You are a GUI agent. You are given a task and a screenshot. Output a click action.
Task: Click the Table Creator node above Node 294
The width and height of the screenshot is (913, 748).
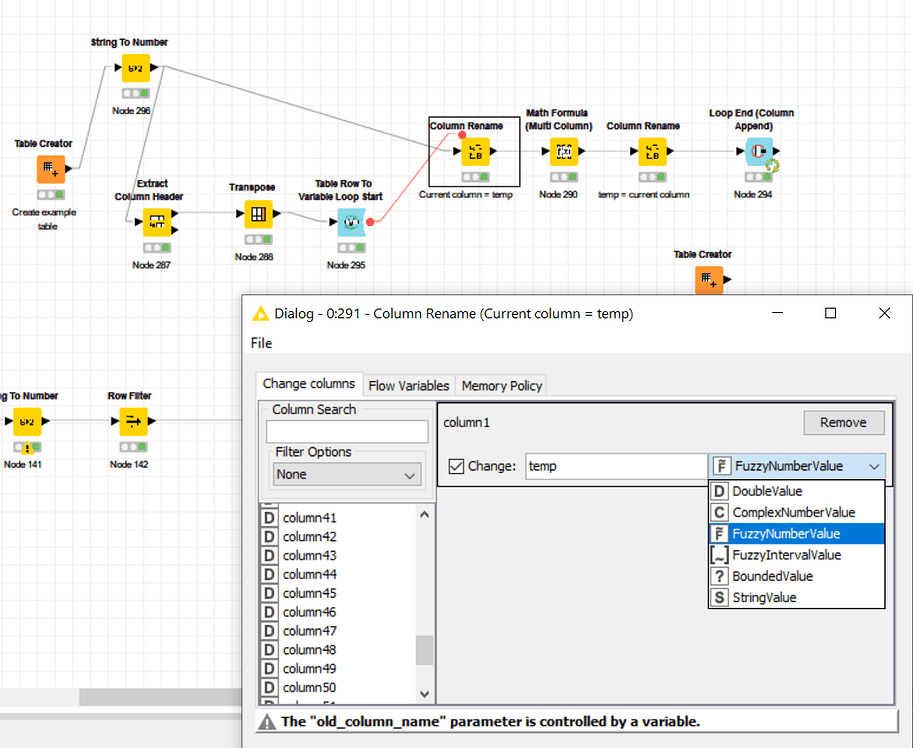(709, 281)
